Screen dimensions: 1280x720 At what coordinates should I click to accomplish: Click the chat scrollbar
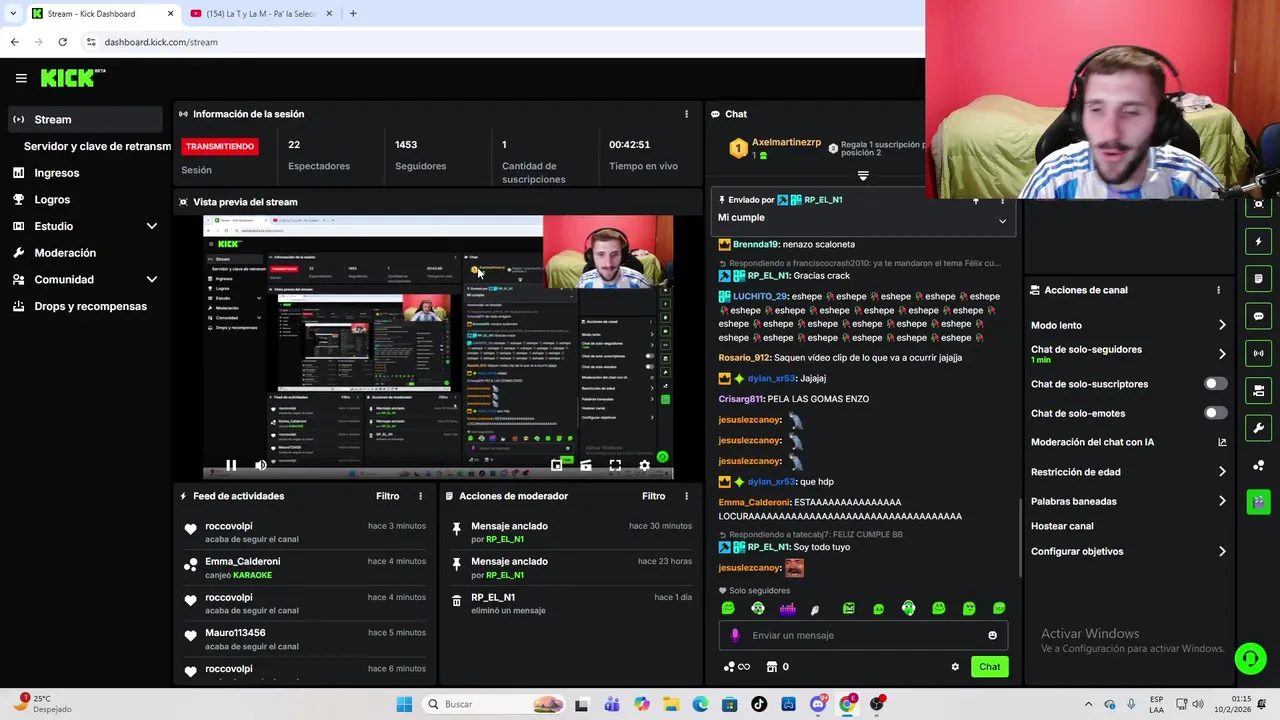(1020, 538)
